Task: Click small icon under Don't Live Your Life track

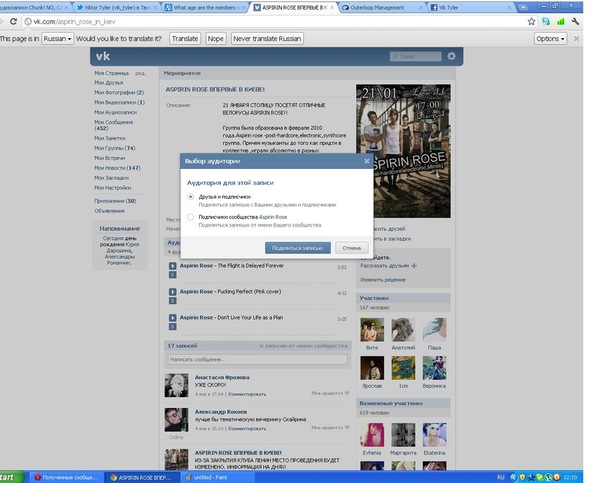Action: pyautogui.click(x=173, y=327)
